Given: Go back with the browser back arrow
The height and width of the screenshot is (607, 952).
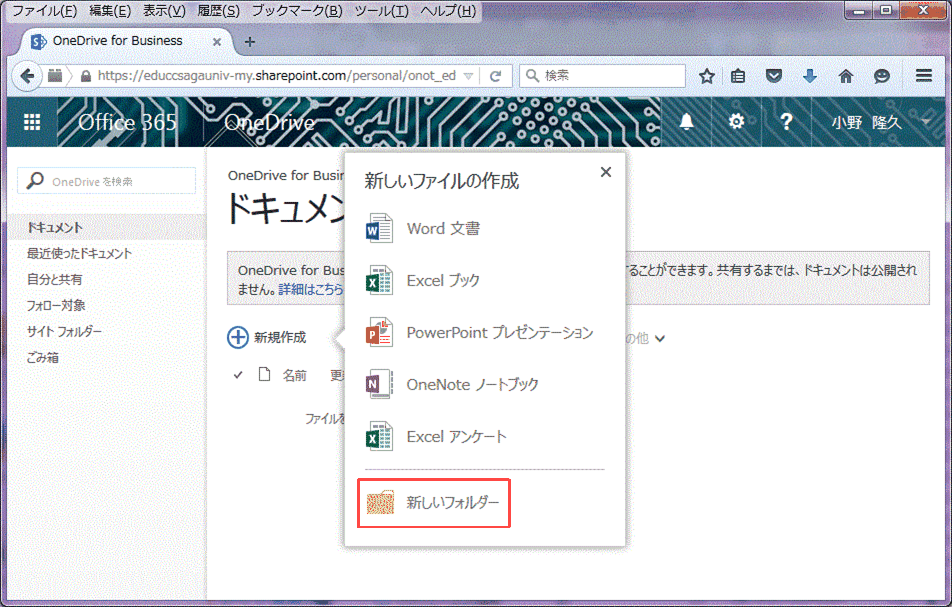Looking at the screenshot, I should coord(27,76).
